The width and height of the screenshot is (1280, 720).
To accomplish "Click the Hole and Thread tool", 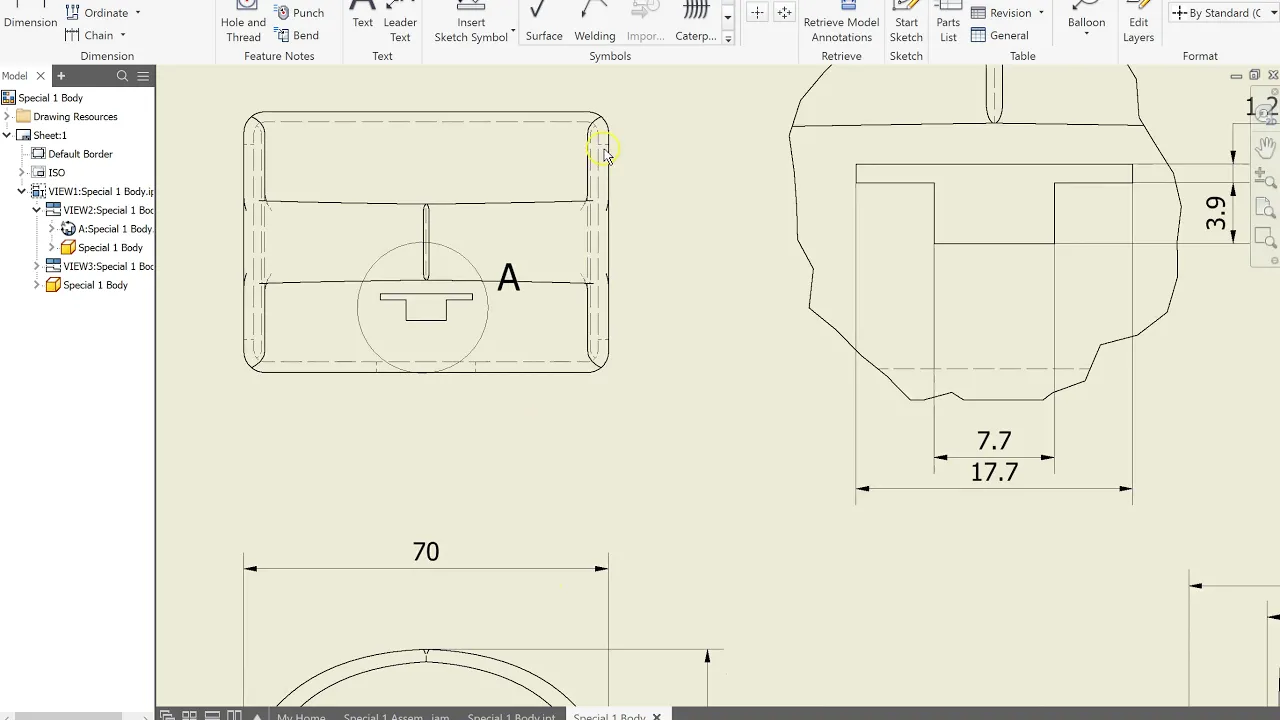I will click(243, 22).
